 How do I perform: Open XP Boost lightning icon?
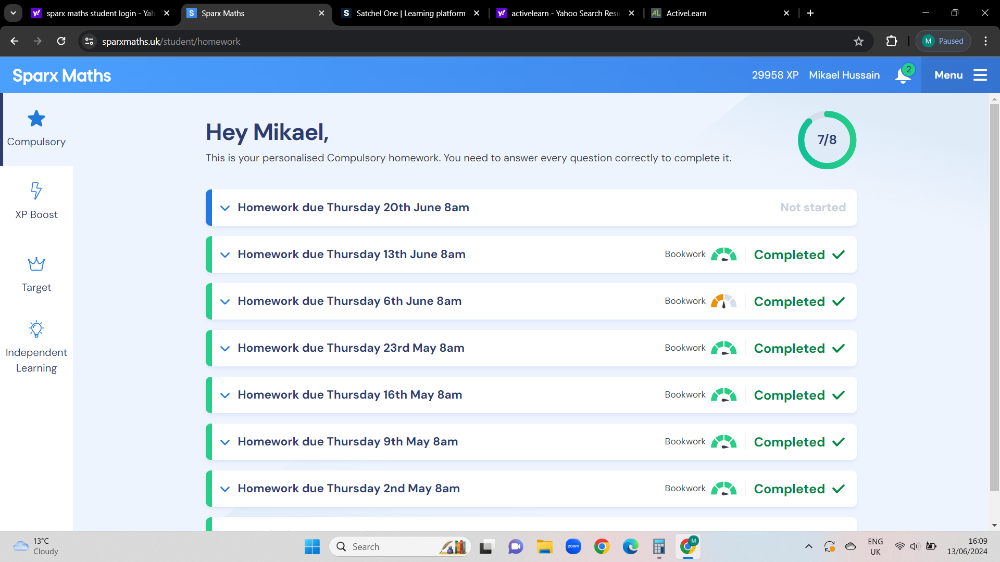[x=36, y=191]
